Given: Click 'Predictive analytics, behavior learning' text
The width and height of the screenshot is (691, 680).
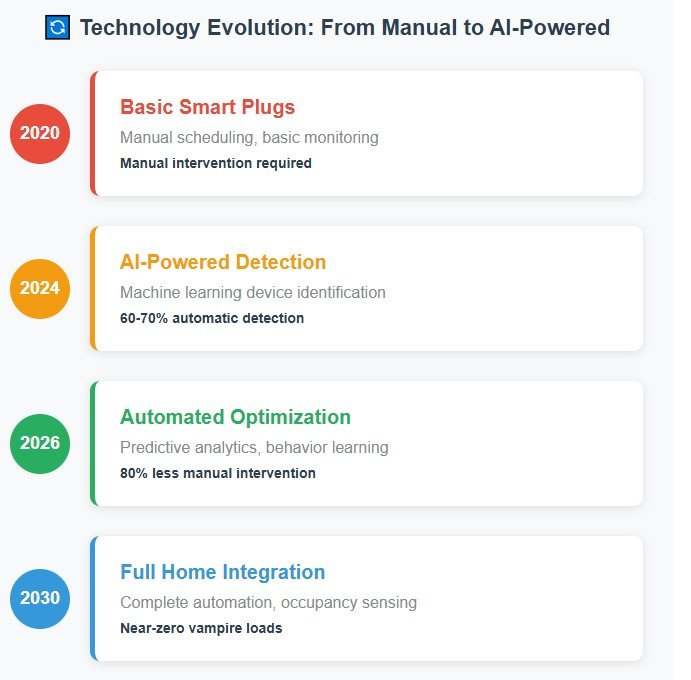Looking at the screenshot, I should pos(254,447).
